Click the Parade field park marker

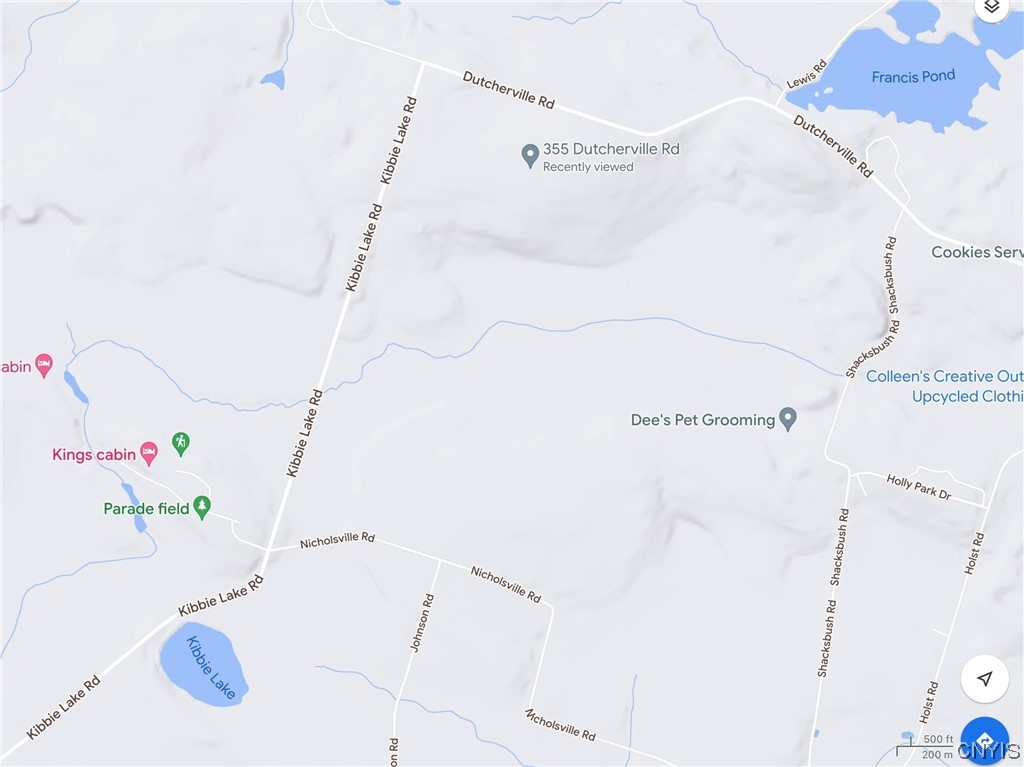tap(202, 507)
